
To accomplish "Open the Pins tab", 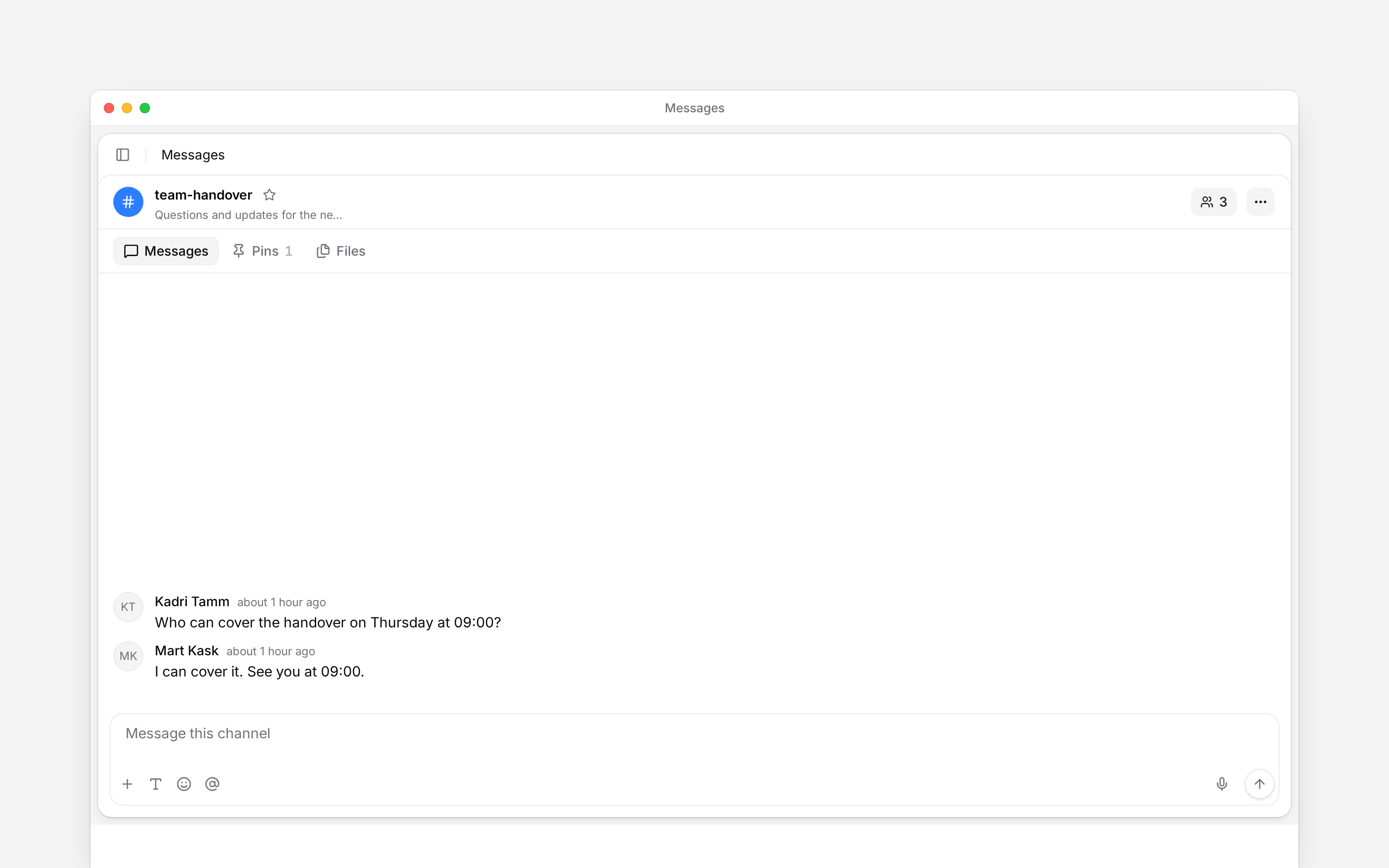I will click(x=263, y=251).
